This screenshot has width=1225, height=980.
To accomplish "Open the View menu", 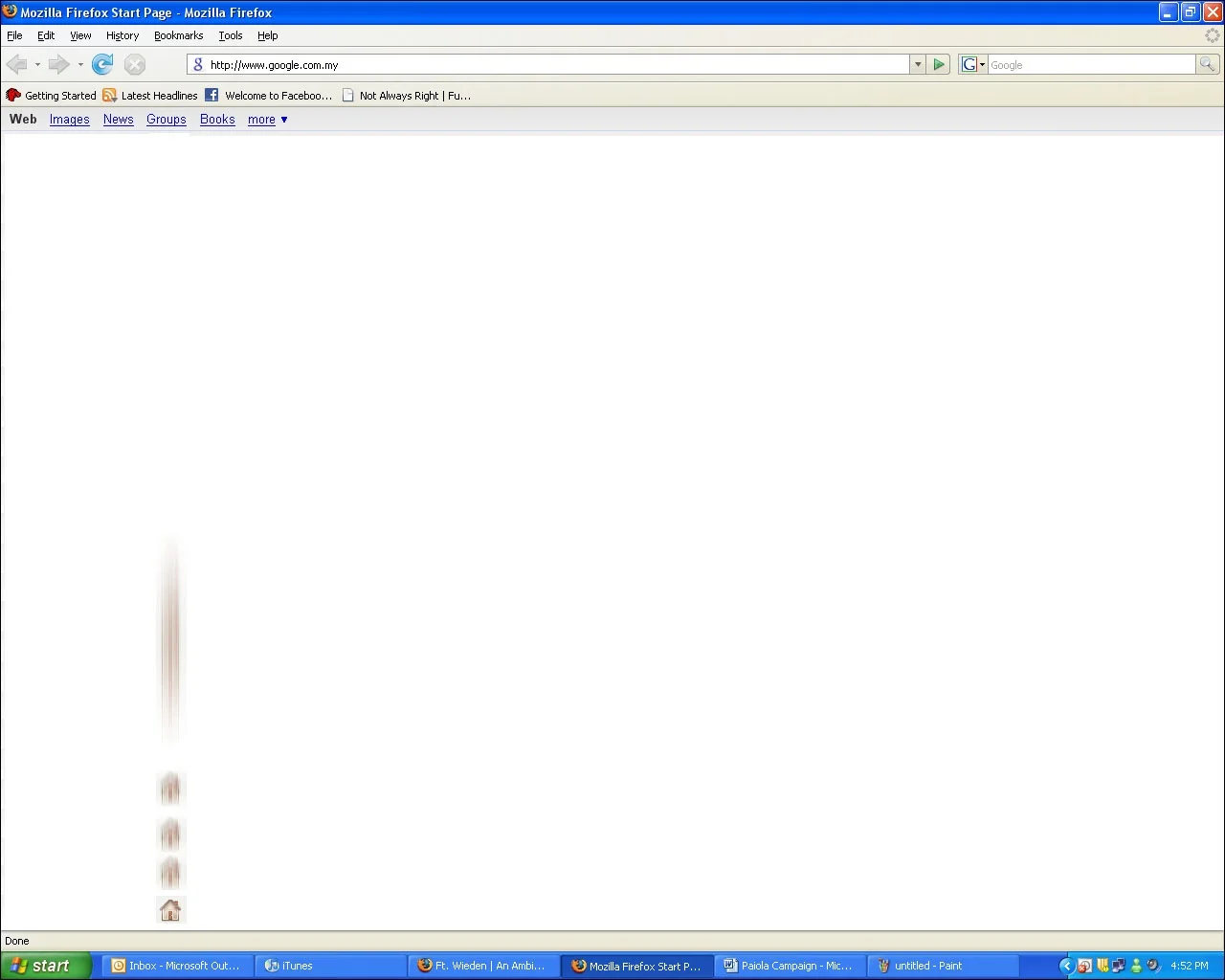I will coord(80,35).
